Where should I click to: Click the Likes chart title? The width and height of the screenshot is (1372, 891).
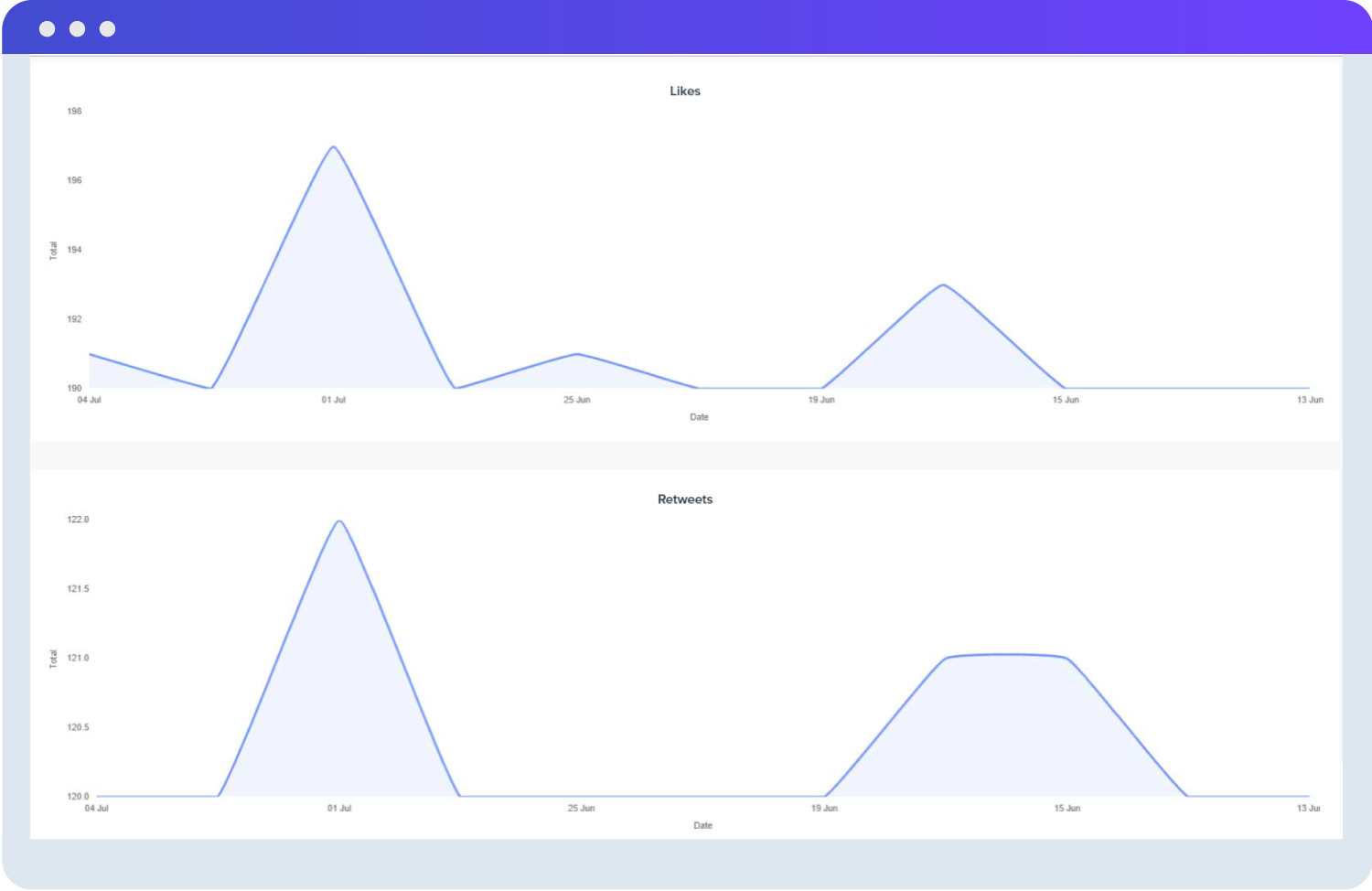pyautogui.click(x=685, y=91)
